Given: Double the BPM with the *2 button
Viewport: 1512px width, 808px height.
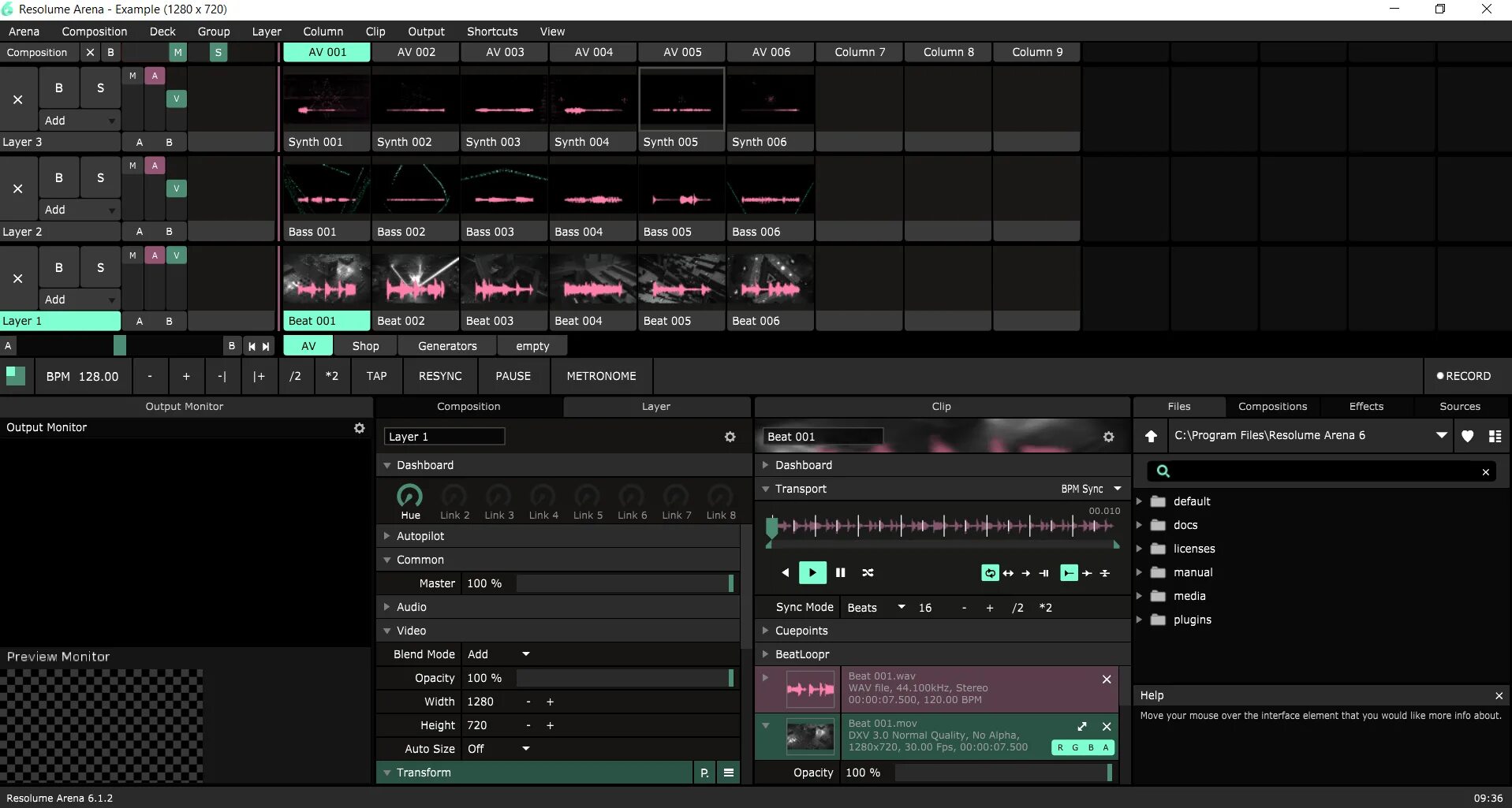Looking at the screenshot, I should point(331,376).
